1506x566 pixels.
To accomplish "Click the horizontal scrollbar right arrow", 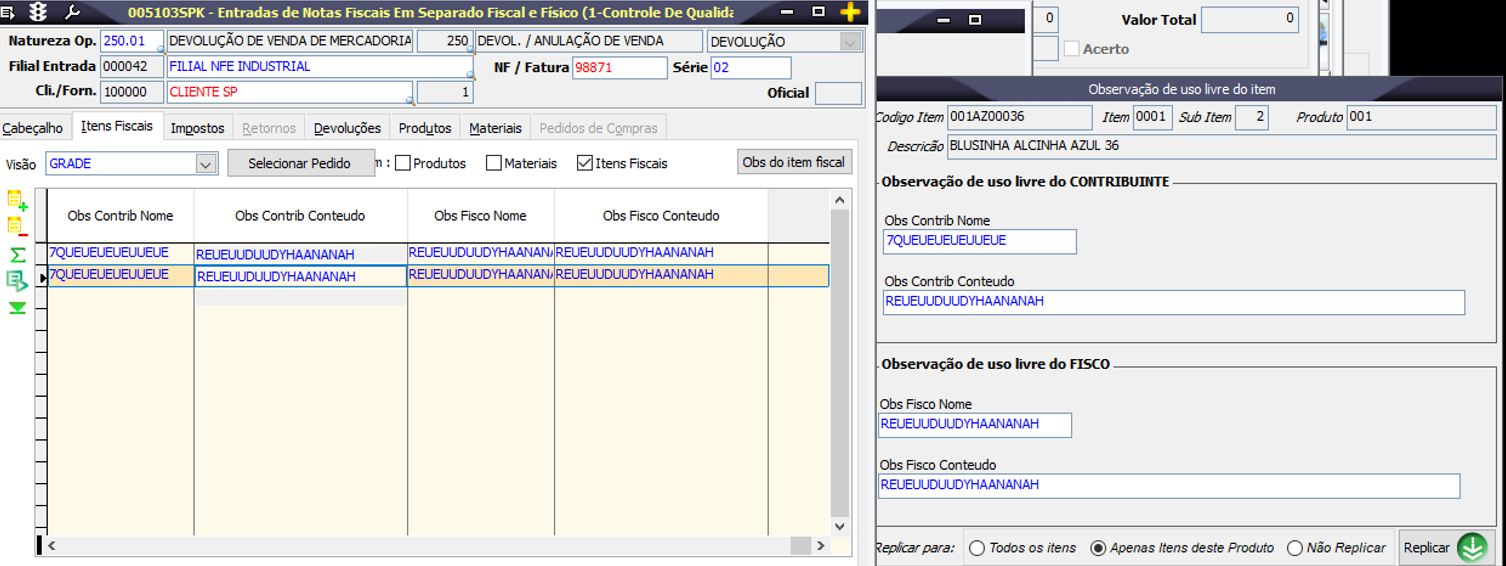I will (x=820, y=546).
